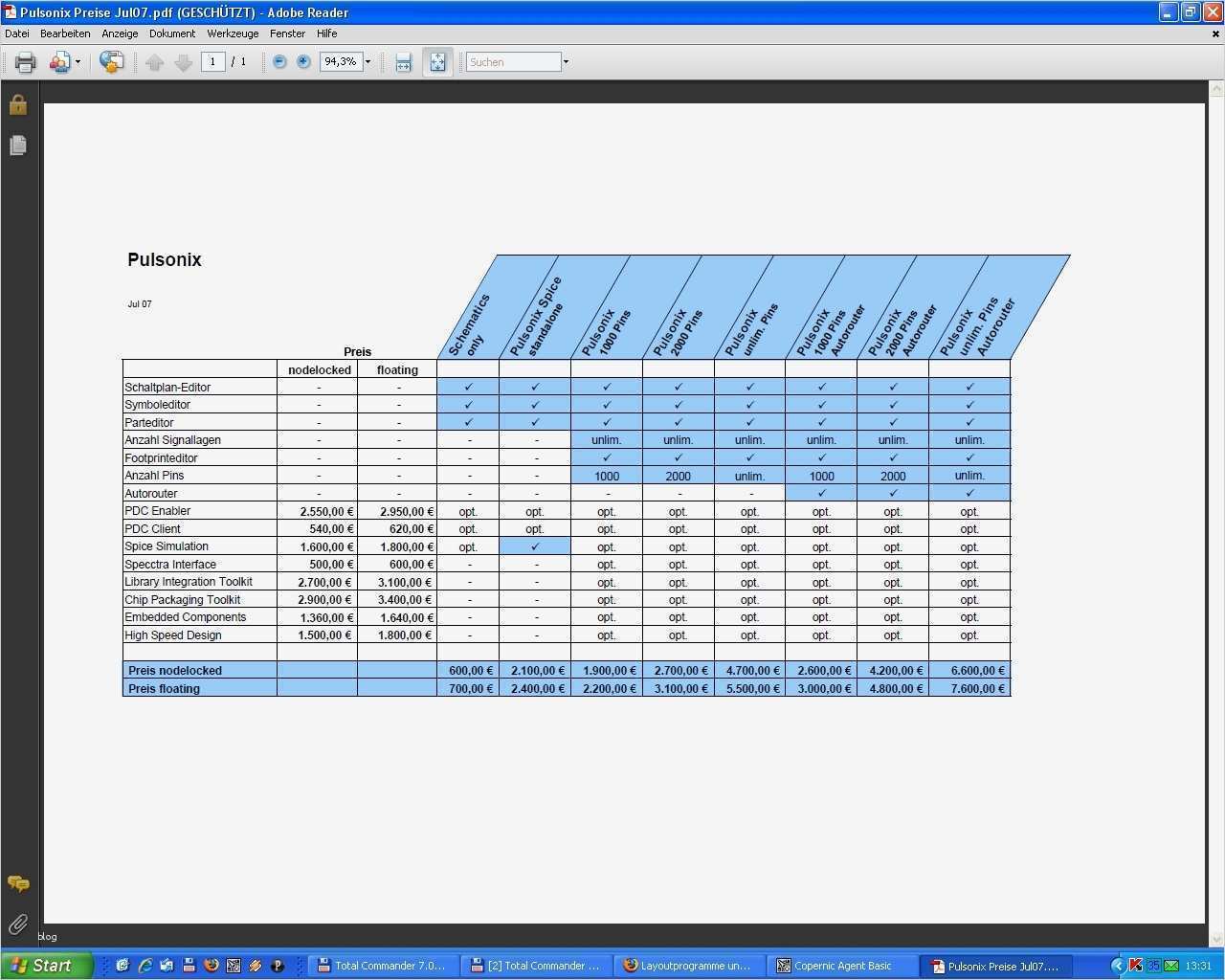Open the Suchen search options dropdown

point(566,62)
